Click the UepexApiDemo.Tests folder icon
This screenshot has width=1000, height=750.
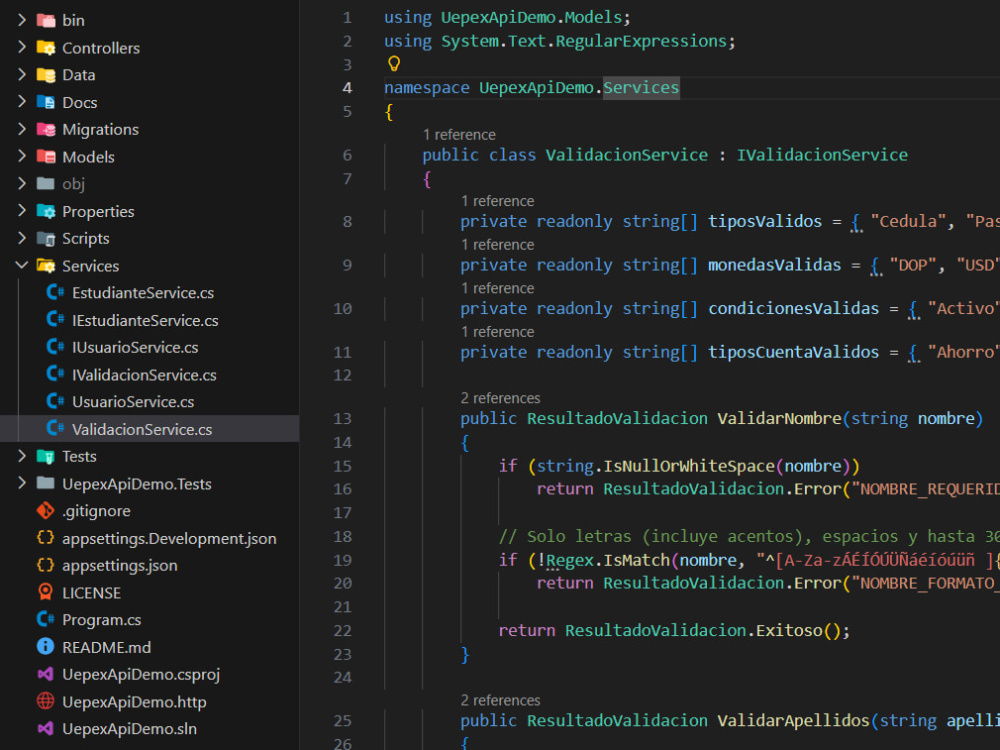[46, 483]
